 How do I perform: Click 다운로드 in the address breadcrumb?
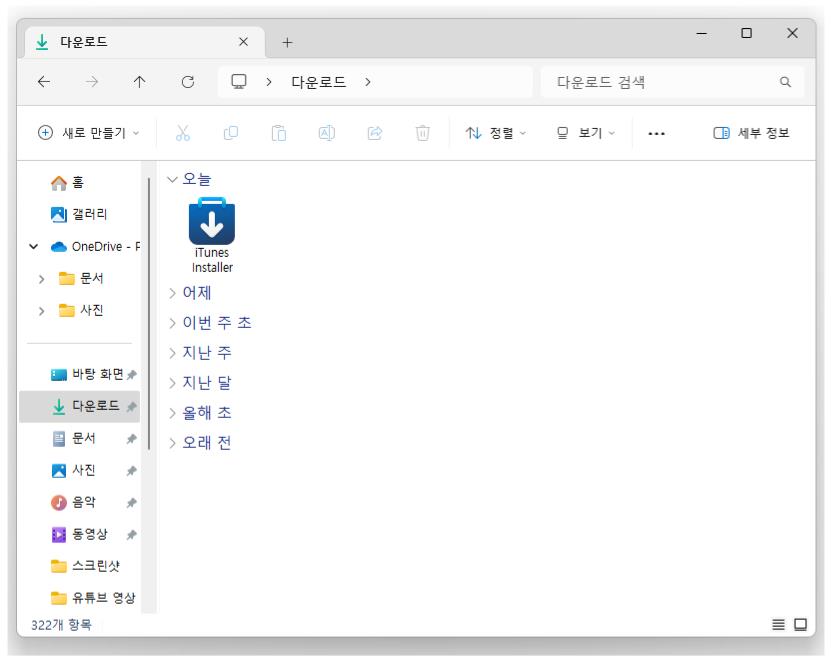point(319,82)
